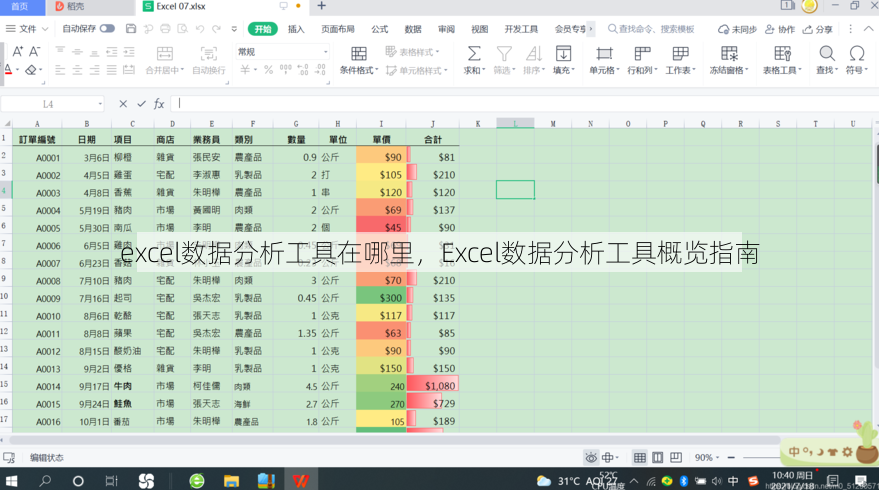Image resolution: width=879 pixels, height=490 pixels.
Task: Click the WPS Office icon in taskbar
Action: pos(300,480)
